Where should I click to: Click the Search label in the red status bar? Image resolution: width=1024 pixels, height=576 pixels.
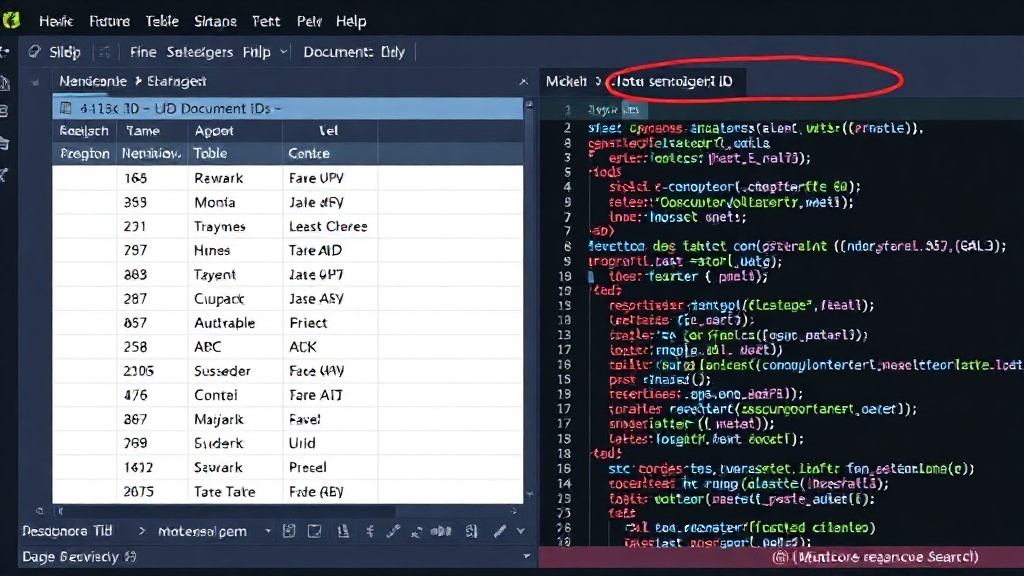coord(951,557)
